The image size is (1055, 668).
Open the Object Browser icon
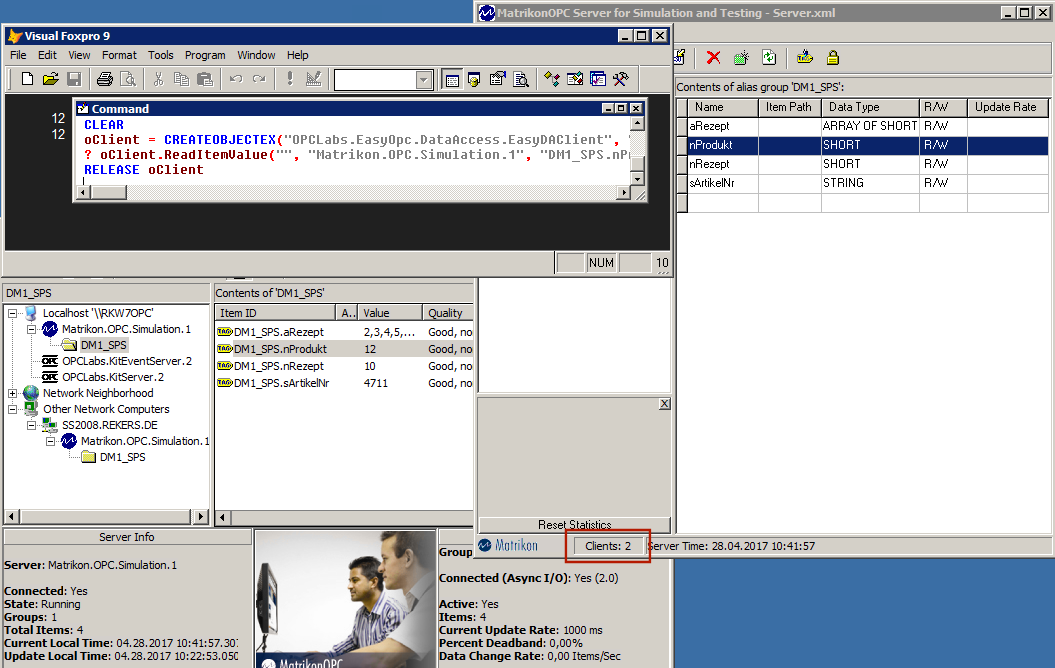pyautogui.click(x=575, y=80)
